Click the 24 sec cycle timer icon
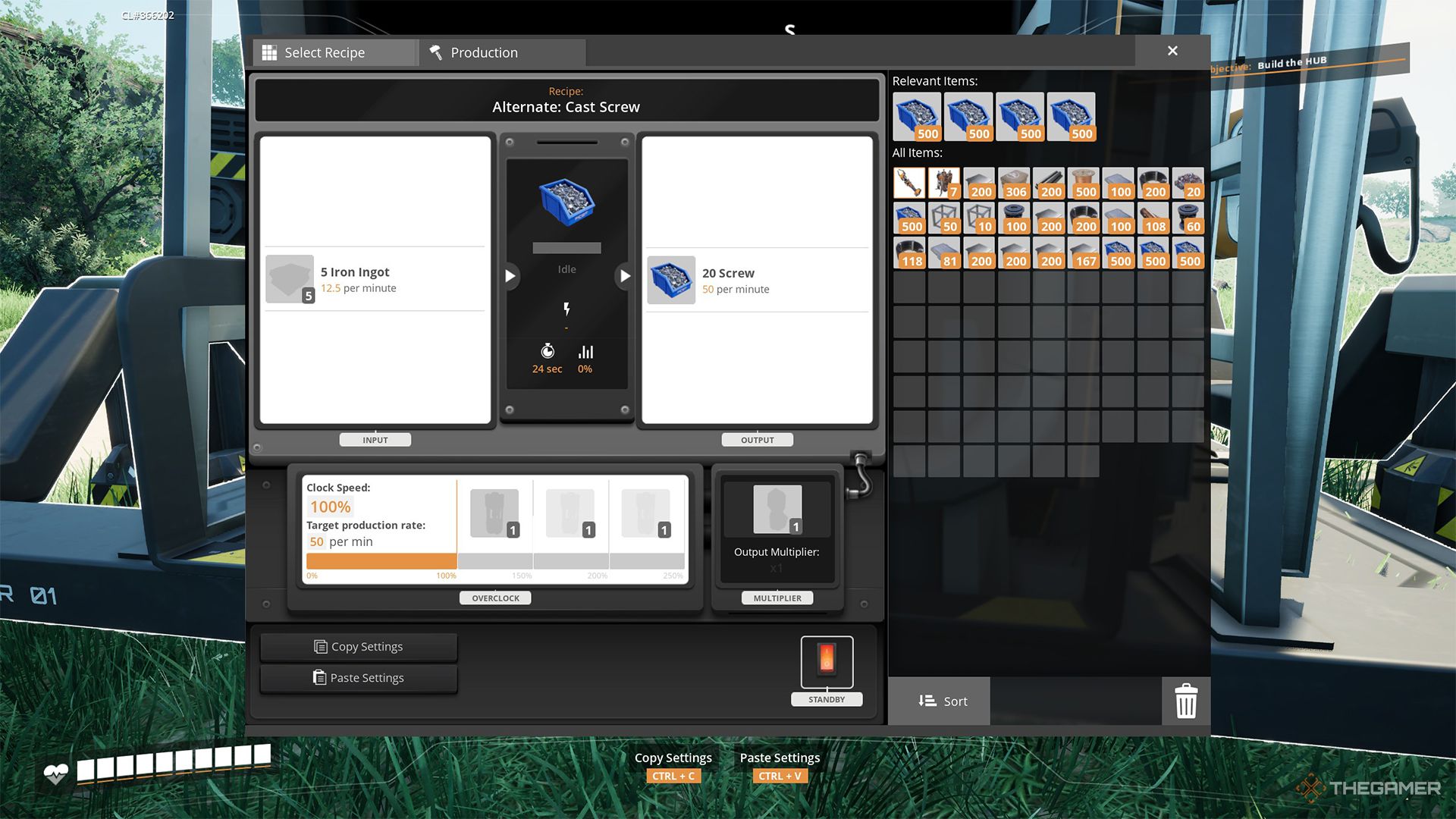This screenshot has width=1456, height=819. point(548,351)
